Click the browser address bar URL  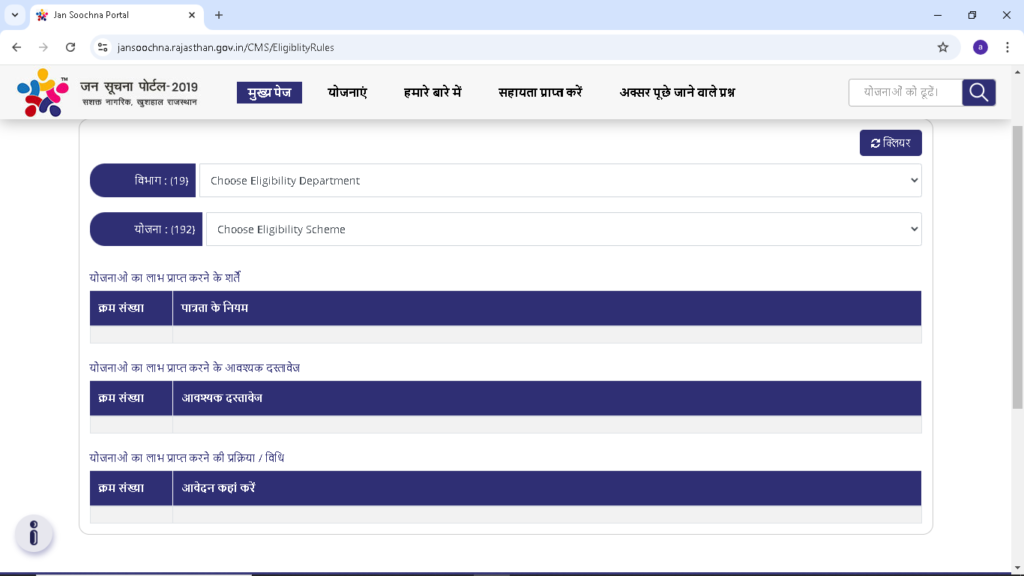(x=225, y=47)
